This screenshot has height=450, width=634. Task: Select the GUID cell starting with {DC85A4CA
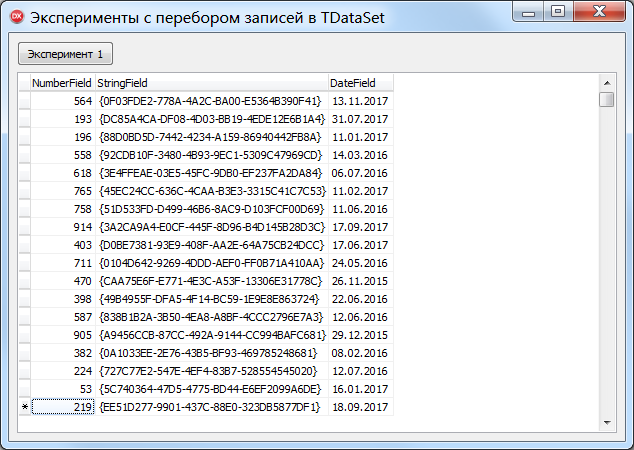(x=211, y=118)
